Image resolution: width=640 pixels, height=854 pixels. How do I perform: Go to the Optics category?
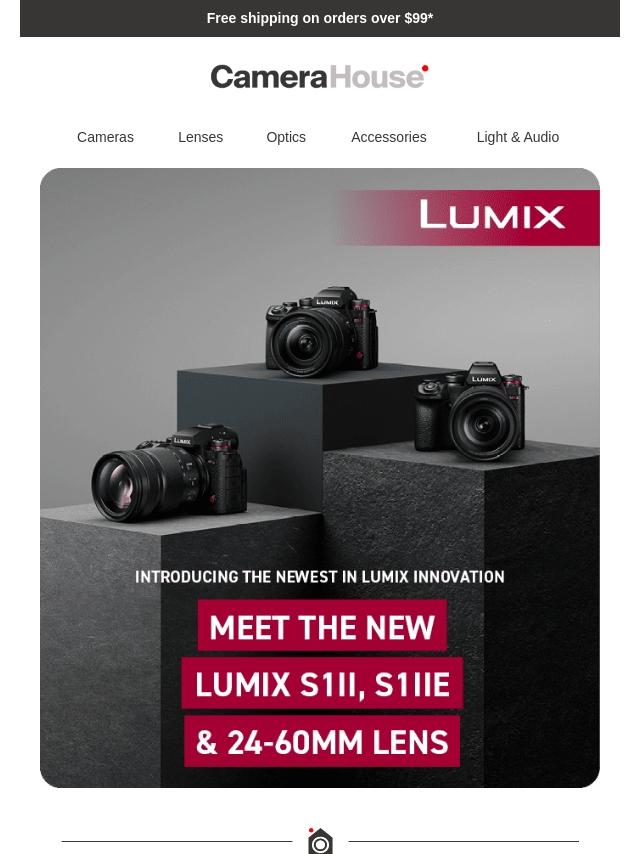coord(286,137)
